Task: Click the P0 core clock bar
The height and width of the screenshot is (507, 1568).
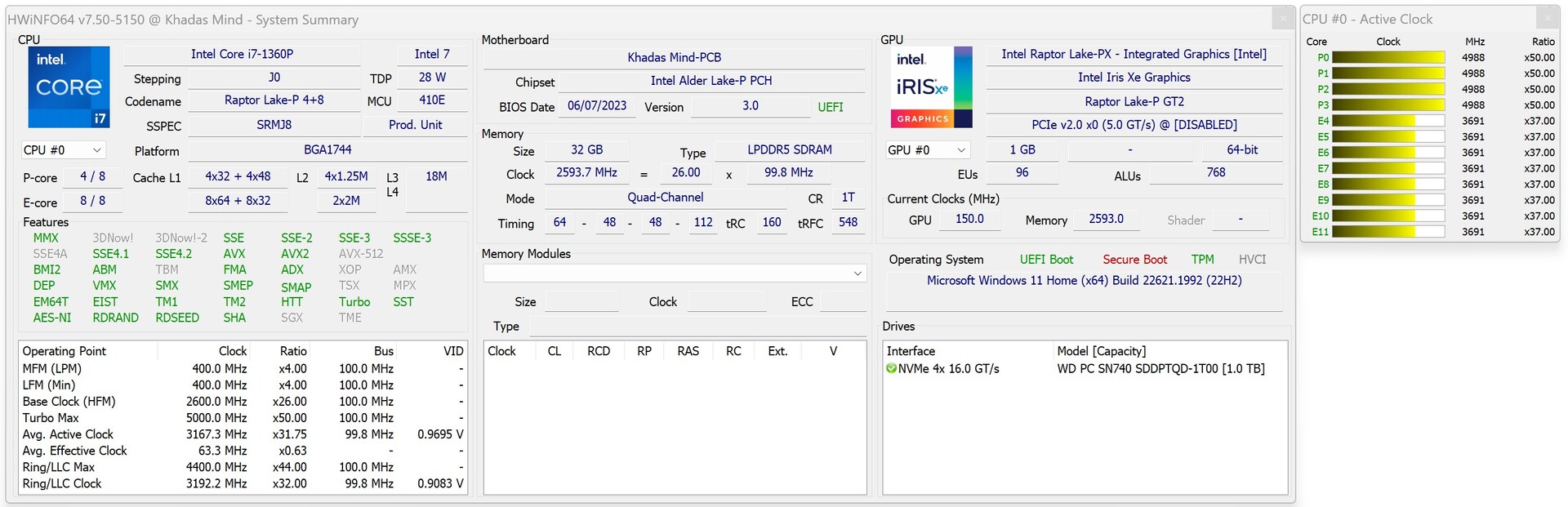Action: [x=1388, y=57]
